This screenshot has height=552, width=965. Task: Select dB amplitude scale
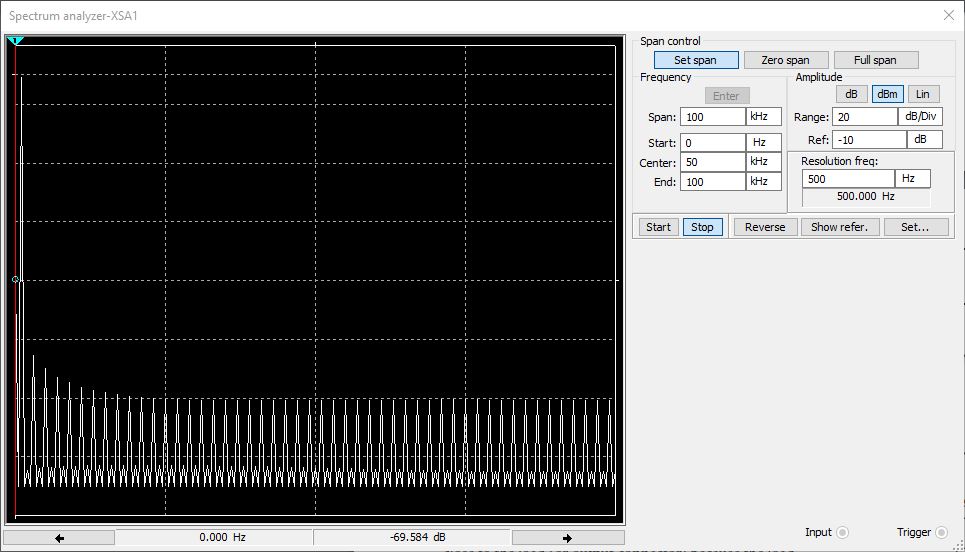point(851,94)
